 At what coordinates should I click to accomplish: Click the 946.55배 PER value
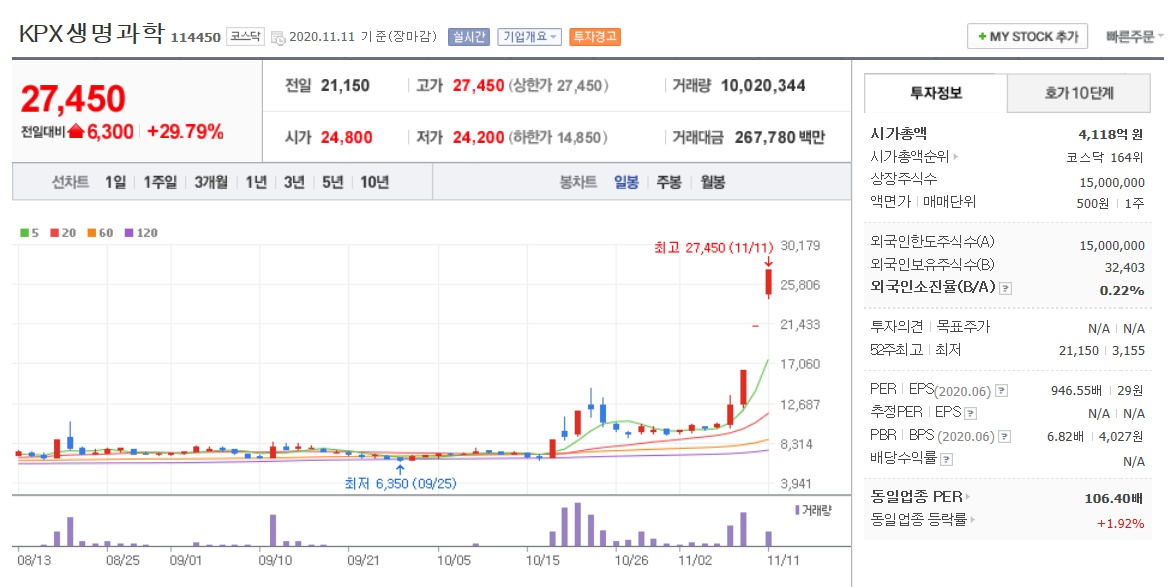(x=1077, y=390)
